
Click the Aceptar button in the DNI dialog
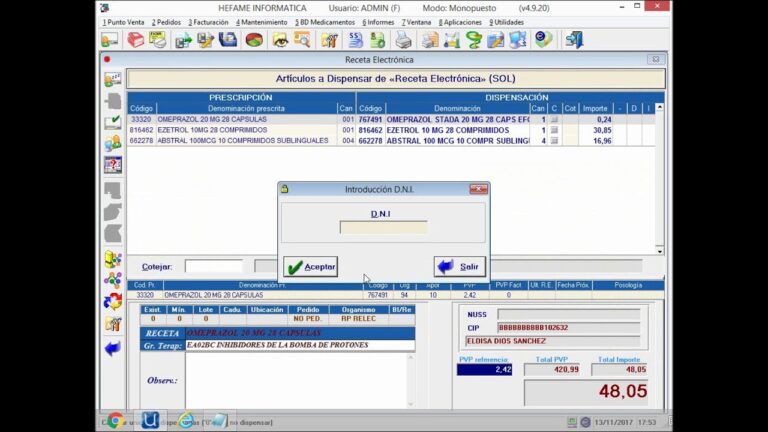(x=311, y=267)
